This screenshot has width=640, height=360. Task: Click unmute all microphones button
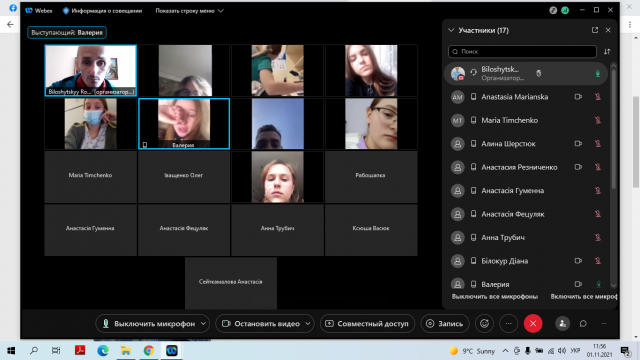click(584, 297)
